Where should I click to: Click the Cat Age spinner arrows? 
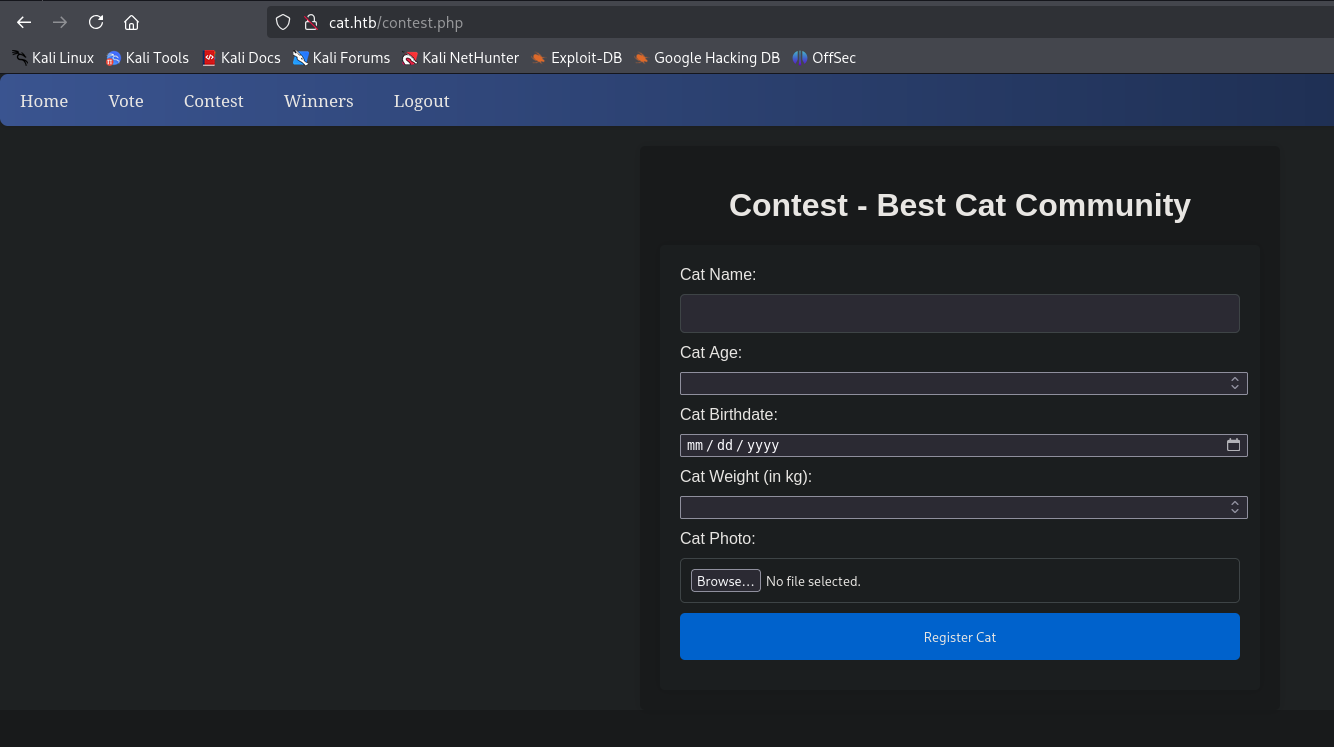tap(1235, 383)
